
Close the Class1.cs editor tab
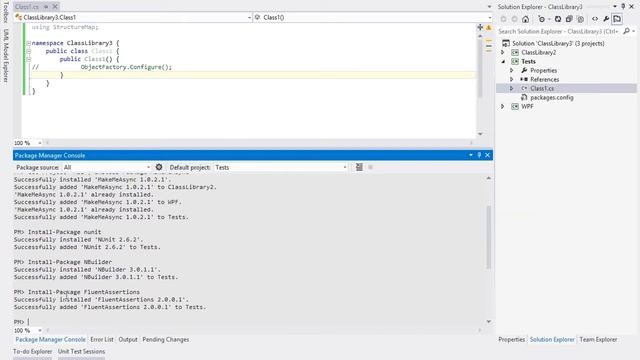55,7
